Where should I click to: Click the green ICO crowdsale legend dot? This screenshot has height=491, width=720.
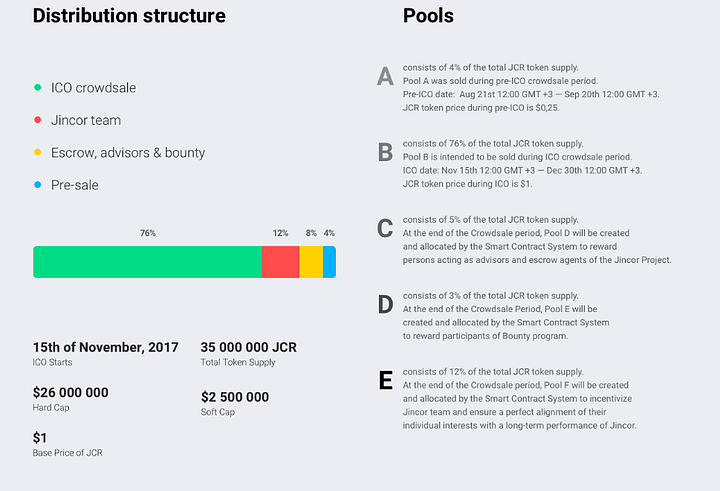coord(38,87)
